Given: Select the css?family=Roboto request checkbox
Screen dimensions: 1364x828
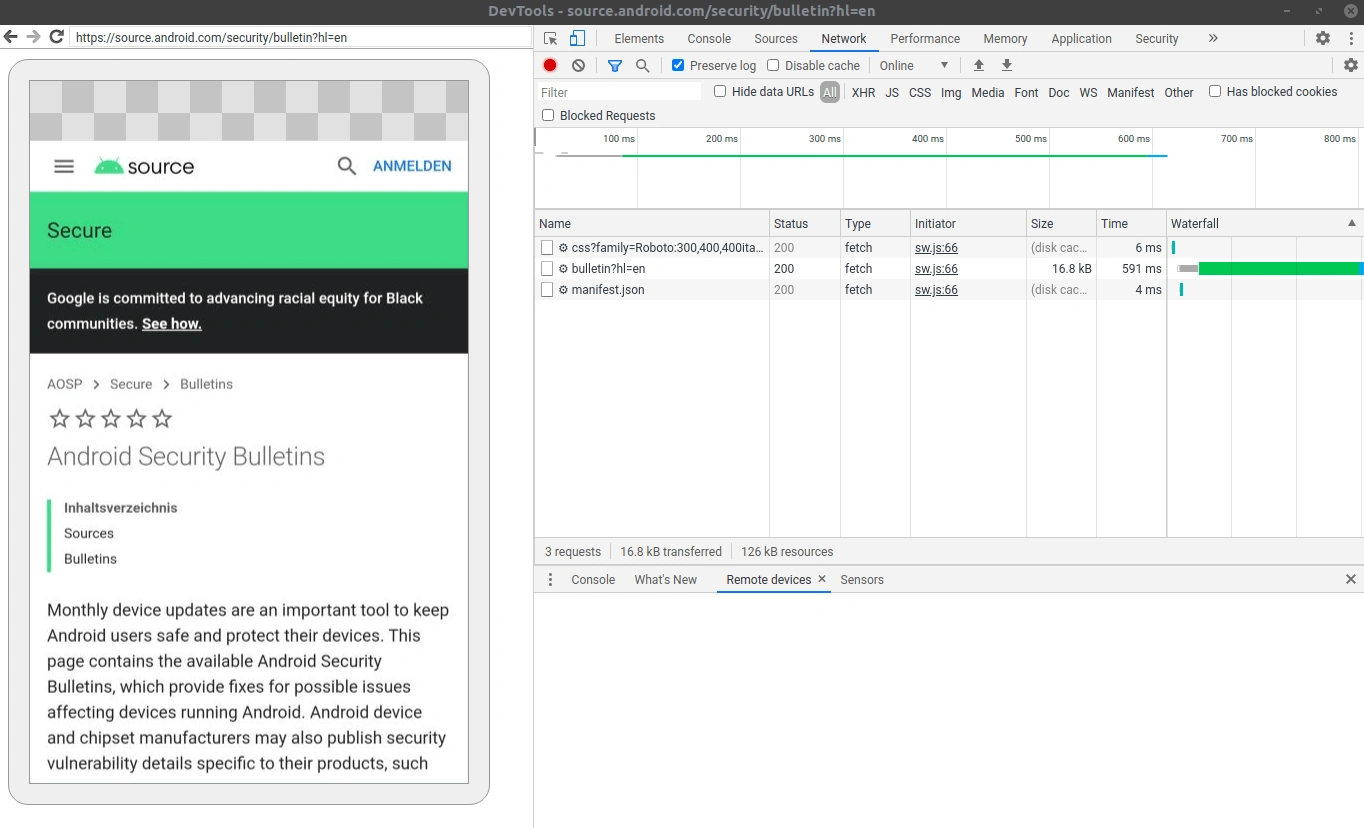Looking at the screenshot, I should point(547,248).
